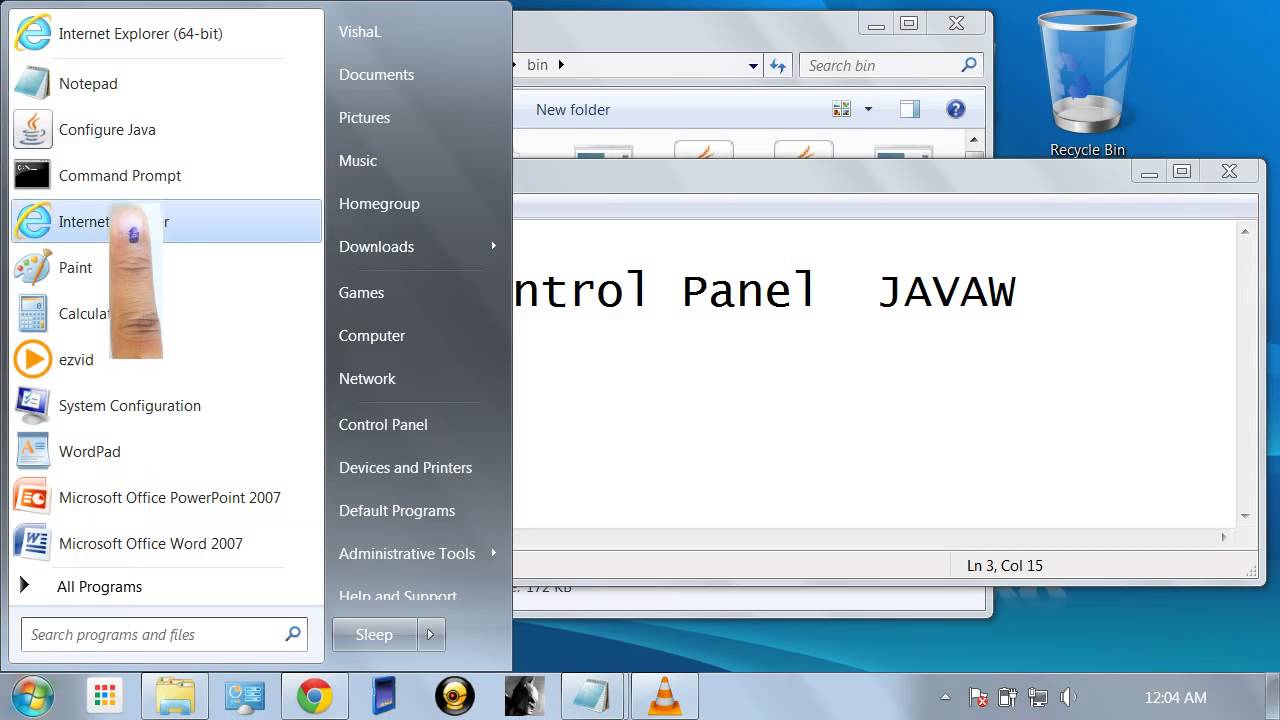Screen dimensions: 1280x720
Task: Click the network tray icon
Action: (x=1038, y=698)
